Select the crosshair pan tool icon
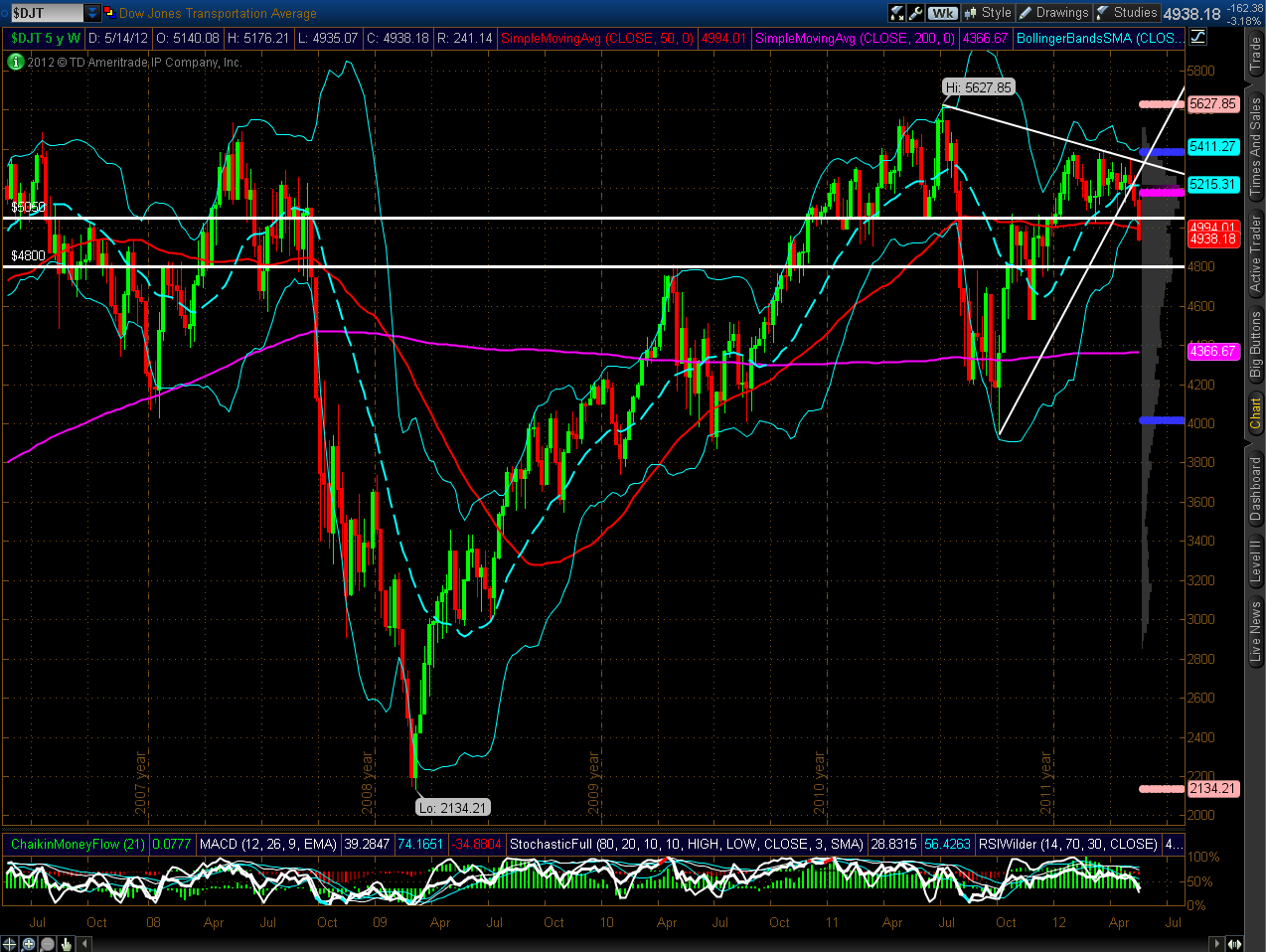Screen dimensions: 1266x952 coord(11,943)
